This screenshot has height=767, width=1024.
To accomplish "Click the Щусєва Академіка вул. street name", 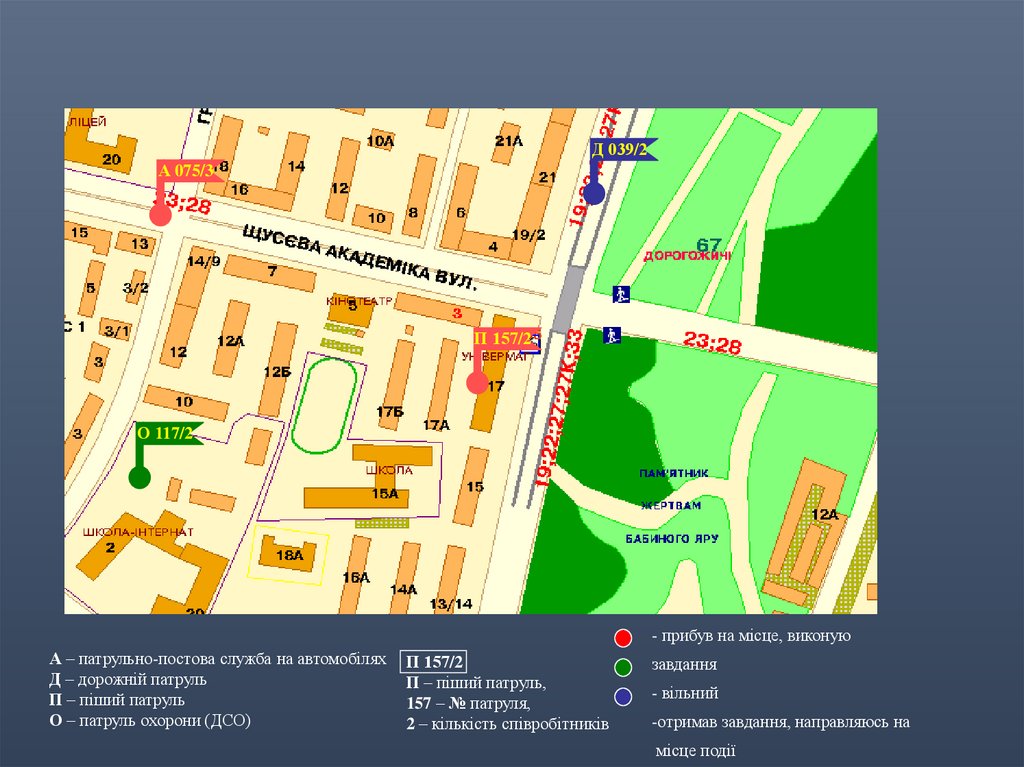I will click(359, 256).
